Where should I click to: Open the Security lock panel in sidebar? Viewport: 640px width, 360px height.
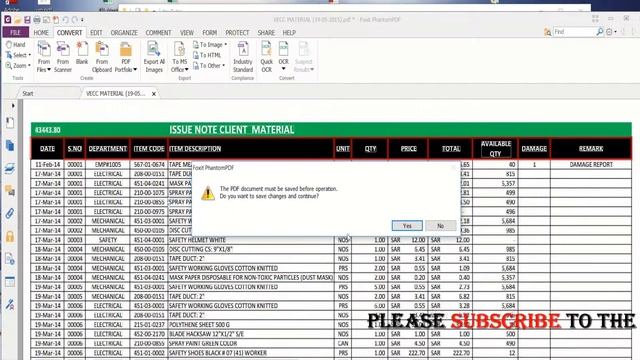click(10, 236)
